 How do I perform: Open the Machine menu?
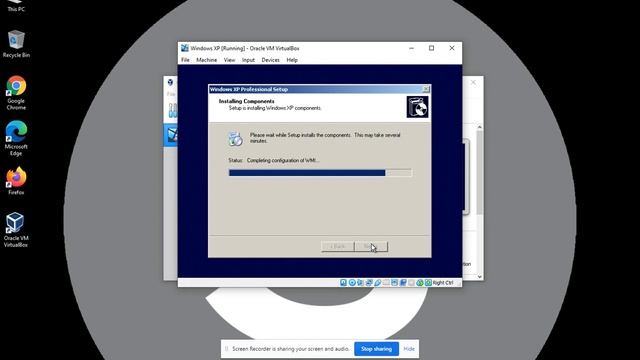pos(207,60)
